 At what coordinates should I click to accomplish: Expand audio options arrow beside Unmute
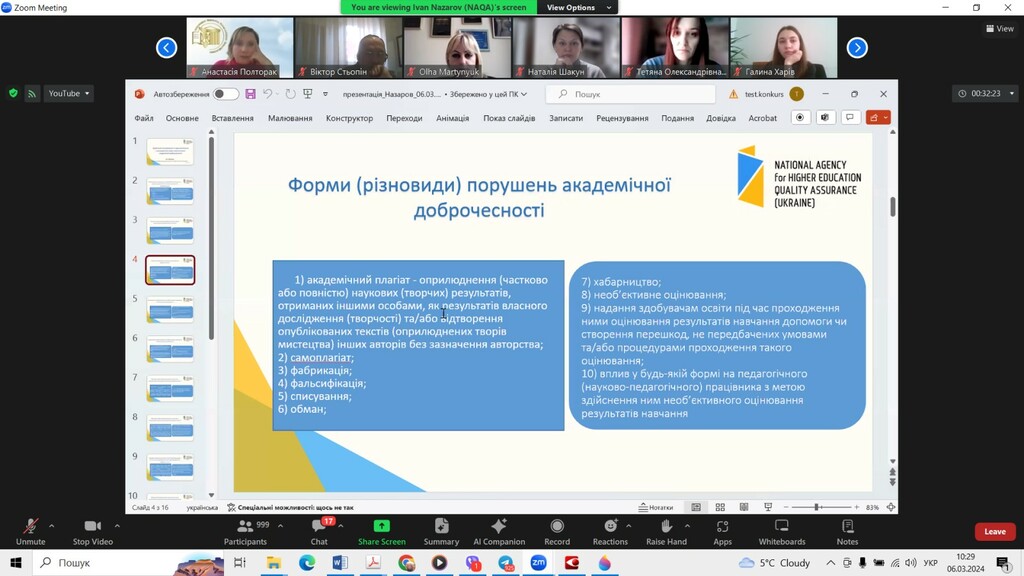click(51, 525)
